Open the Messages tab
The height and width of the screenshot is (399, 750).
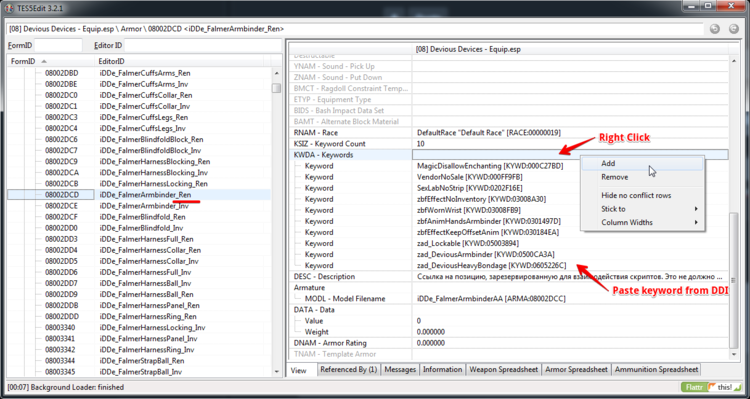(400, 369)
